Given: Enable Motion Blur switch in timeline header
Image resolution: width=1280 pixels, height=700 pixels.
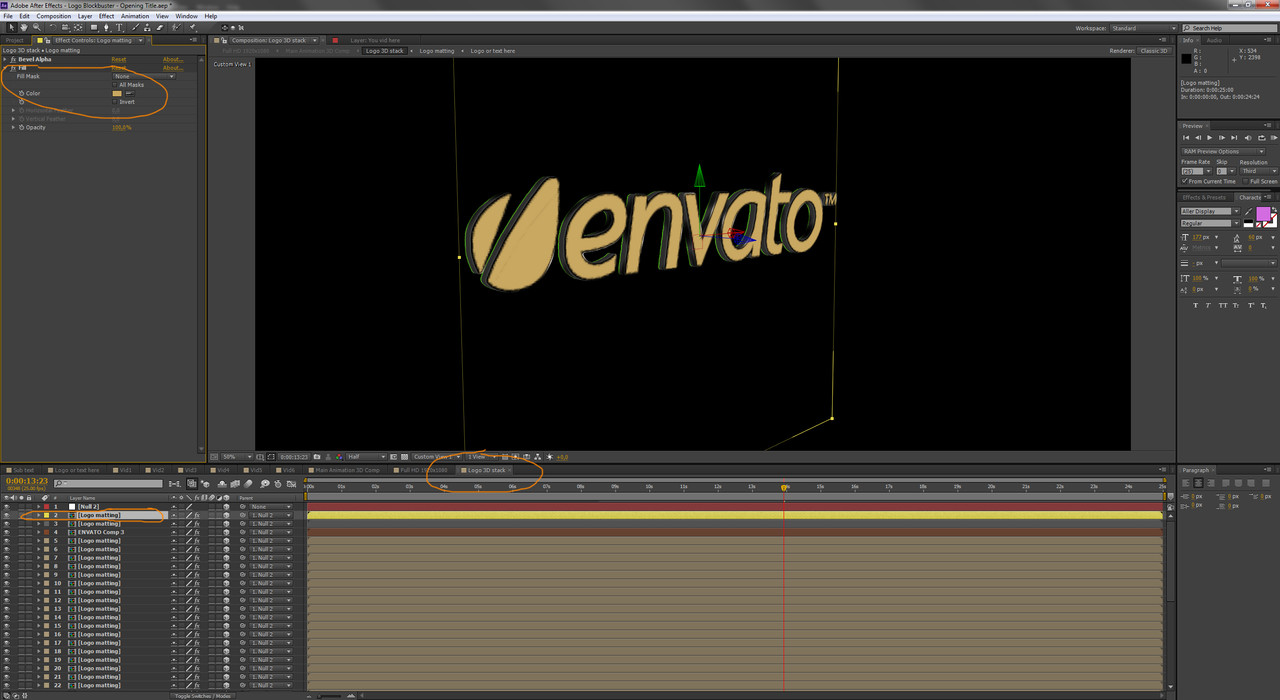Looking at the screenshot, I should coord(248,484).
